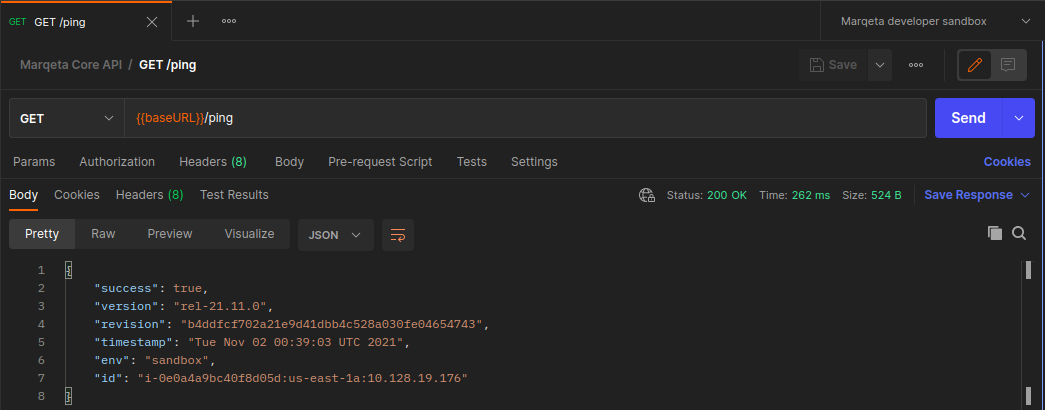
Task: Open tab options ellipsis menu
Action: point(229,21)
